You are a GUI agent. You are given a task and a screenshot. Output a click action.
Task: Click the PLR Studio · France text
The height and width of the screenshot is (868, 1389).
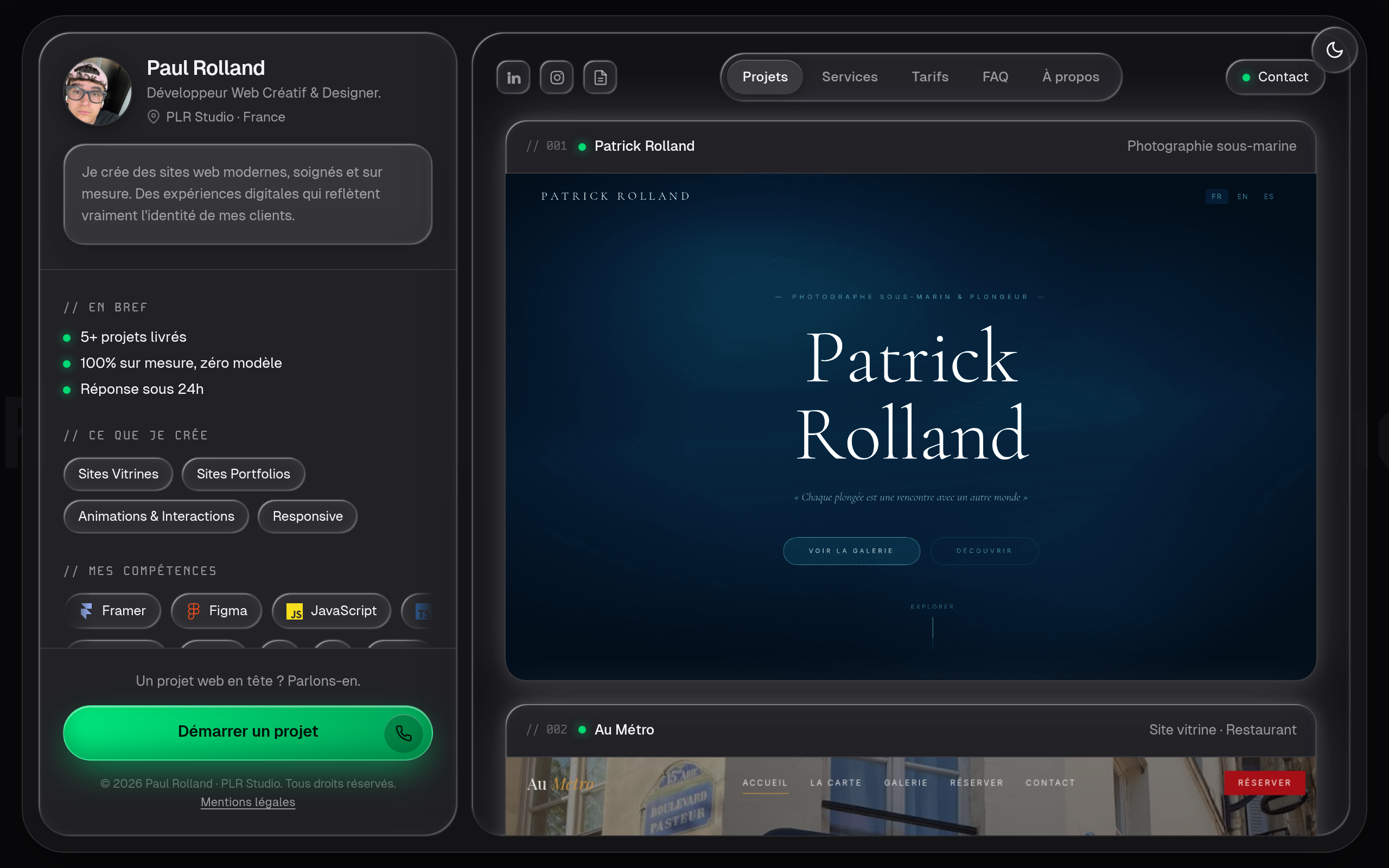[x=226, y=117]
